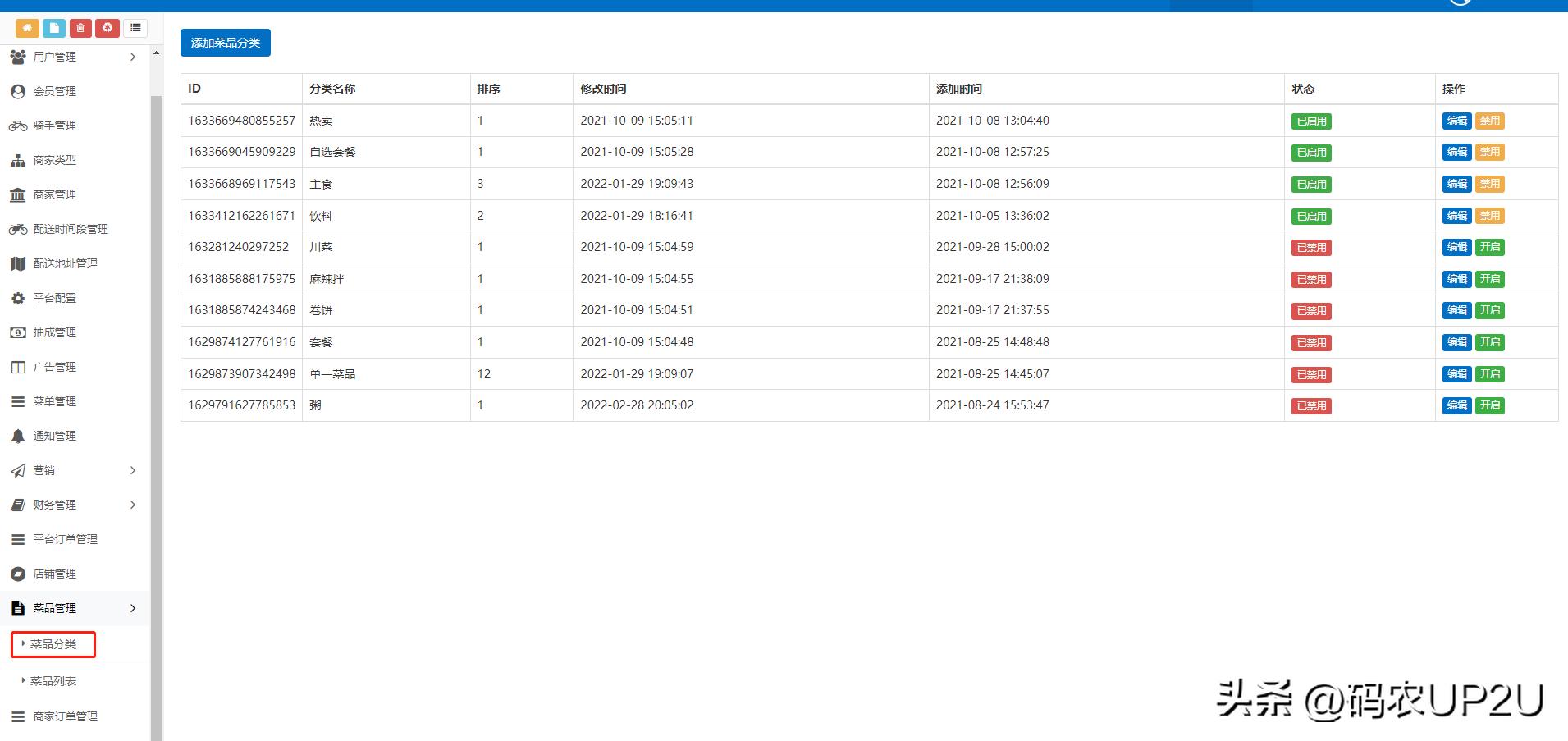Click the 自选套餐 category name cell
1568x741 pixels.
click(386, 152)
